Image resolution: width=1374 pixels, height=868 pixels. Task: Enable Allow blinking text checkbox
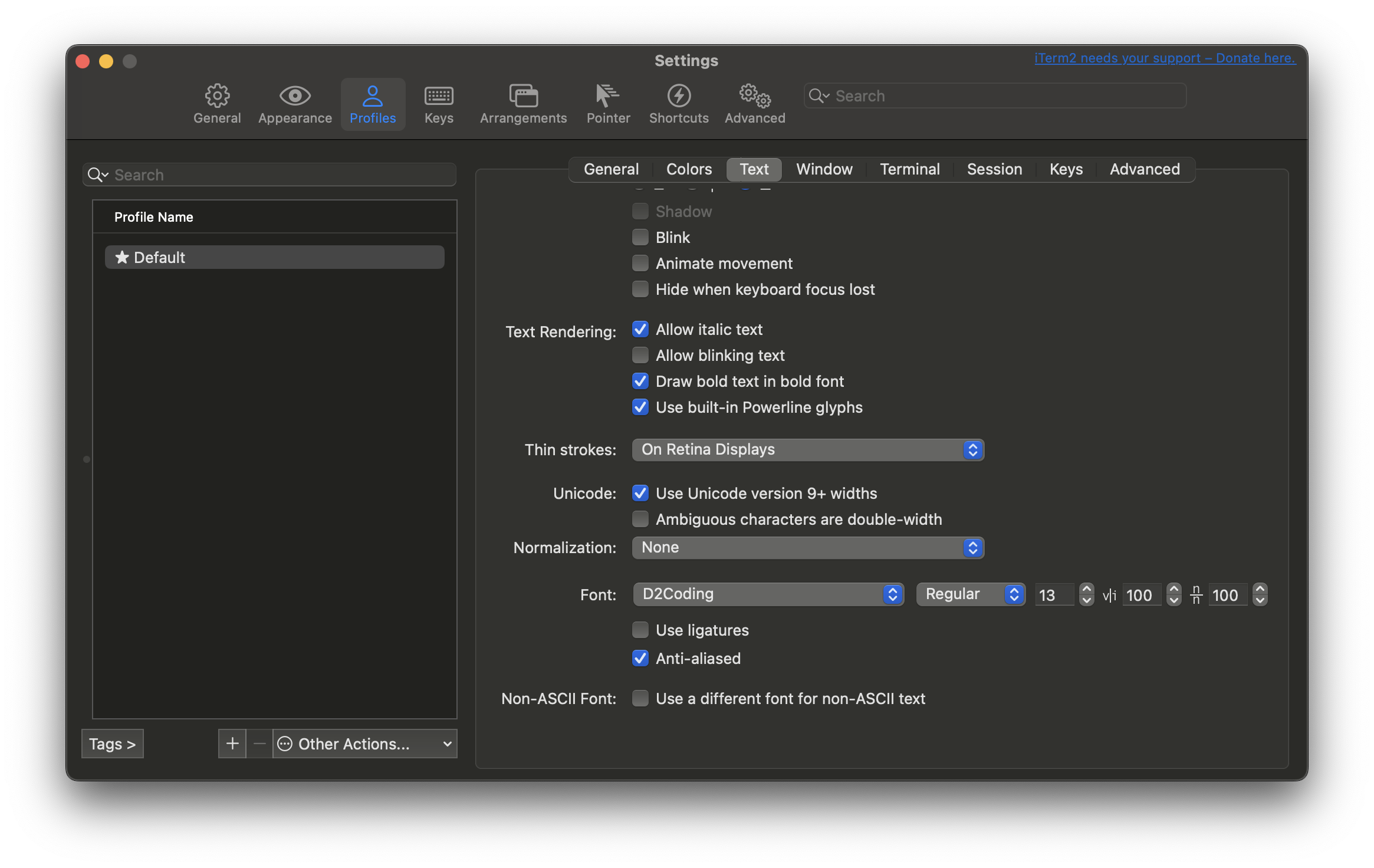640,355
